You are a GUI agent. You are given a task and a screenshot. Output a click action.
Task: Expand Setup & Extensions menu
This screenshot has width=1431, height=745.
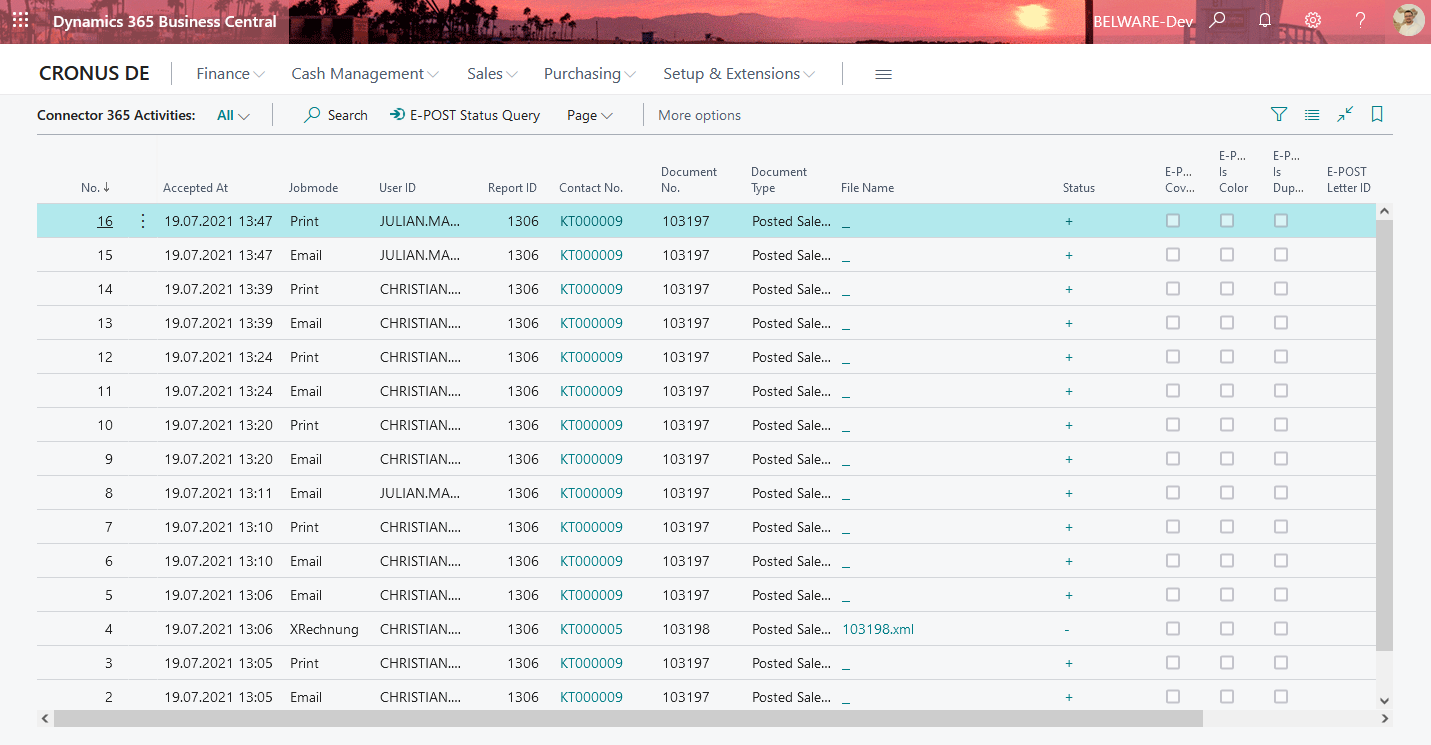(x=739, y=74)
